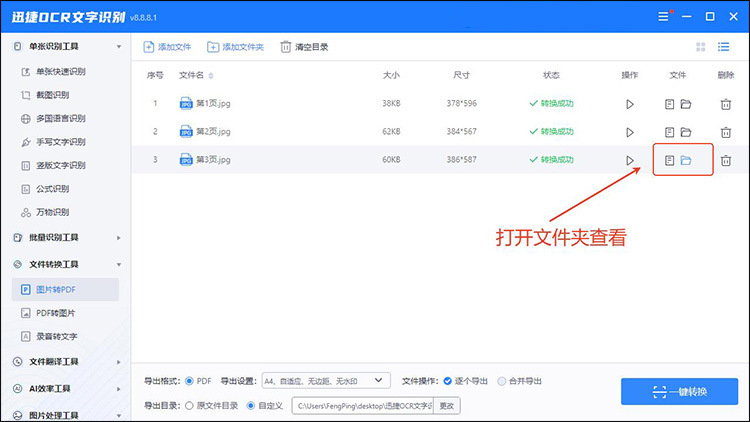Click the 尺寸 column header

pyautogui.click(x=461, y=75)
